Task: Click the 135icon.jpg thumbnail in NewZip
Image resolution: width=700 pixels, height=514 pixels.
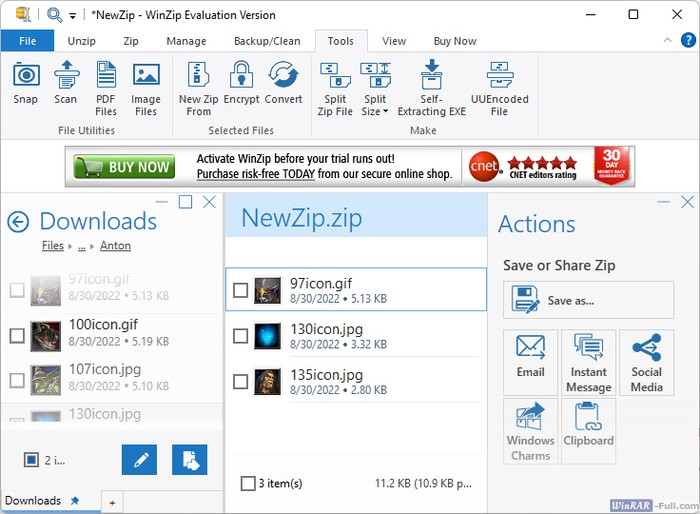Action: [267, 381]
